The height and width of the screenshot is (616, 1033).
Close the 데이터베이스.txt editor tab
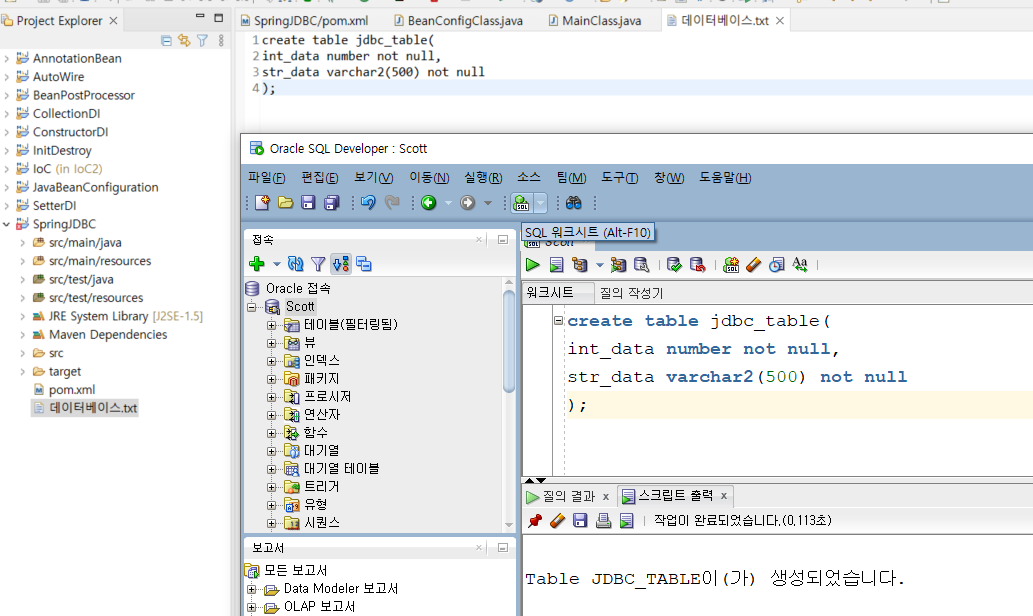779,21
